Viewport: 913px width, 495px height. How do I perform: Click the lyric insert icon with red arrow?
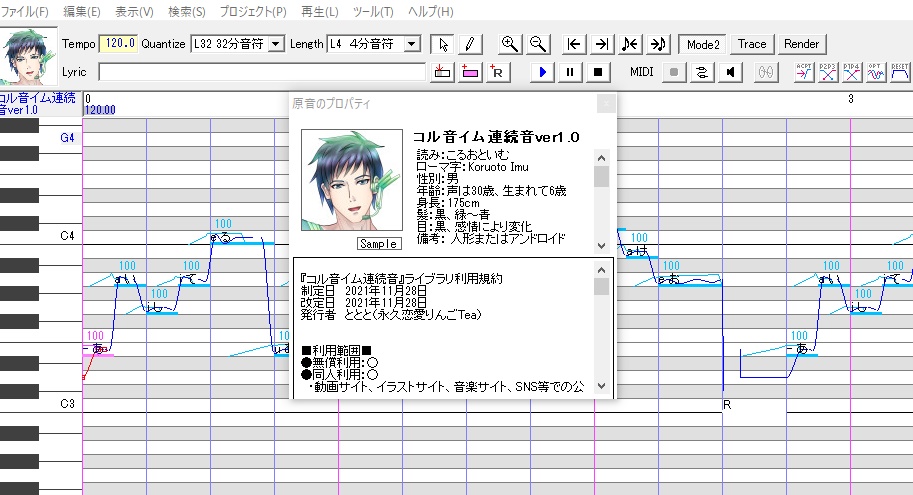pyautogui.click(x=443, y=72)
